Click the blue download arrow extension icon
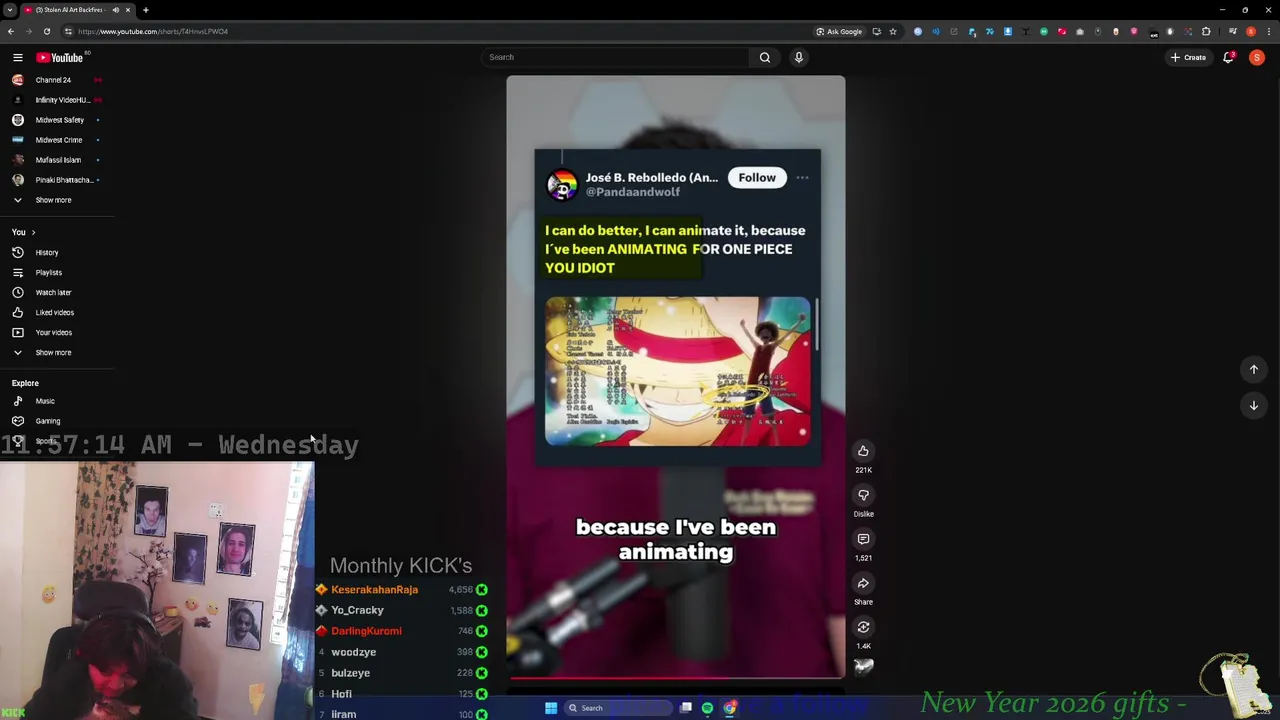Screen dimensions: 1280x720 [1008, 31]
